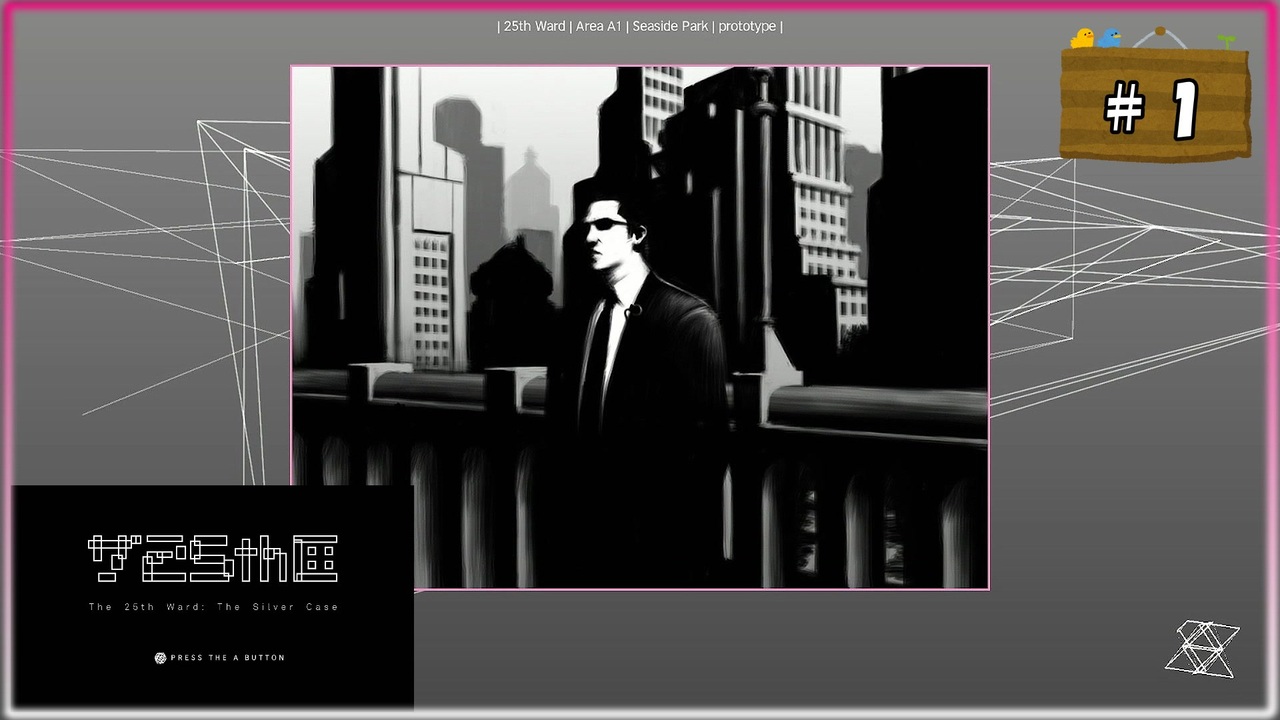1280x720 pixels.
Task: Click the "# 1" episode number on the sign
Action: click(1152, 110)
